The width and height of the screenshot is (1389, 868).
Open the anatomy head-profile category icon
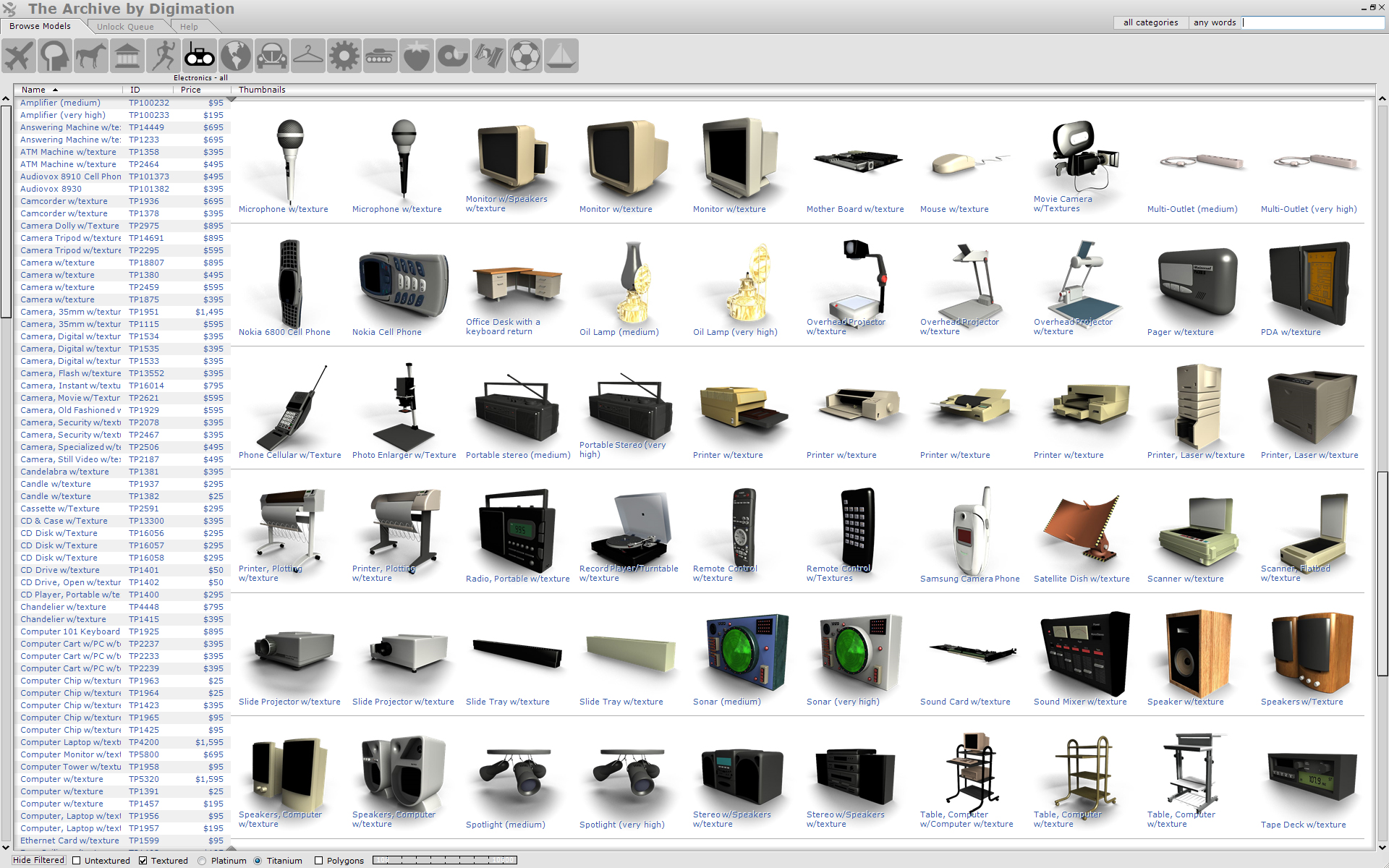click(x=55, y=56)
